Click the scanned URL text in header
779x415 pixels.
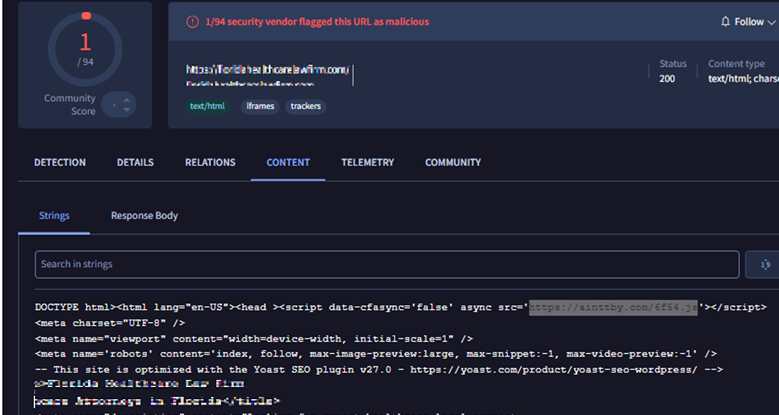267,70
